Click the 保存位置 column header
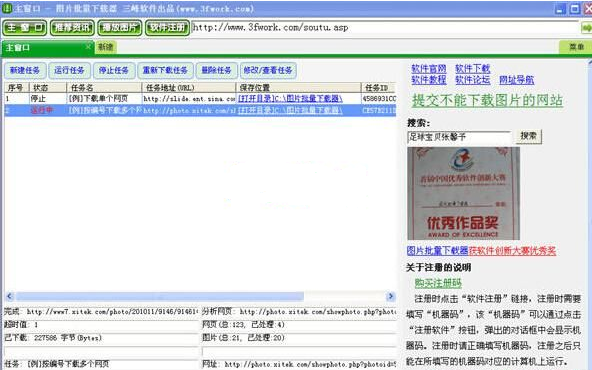 pos(298,88)
